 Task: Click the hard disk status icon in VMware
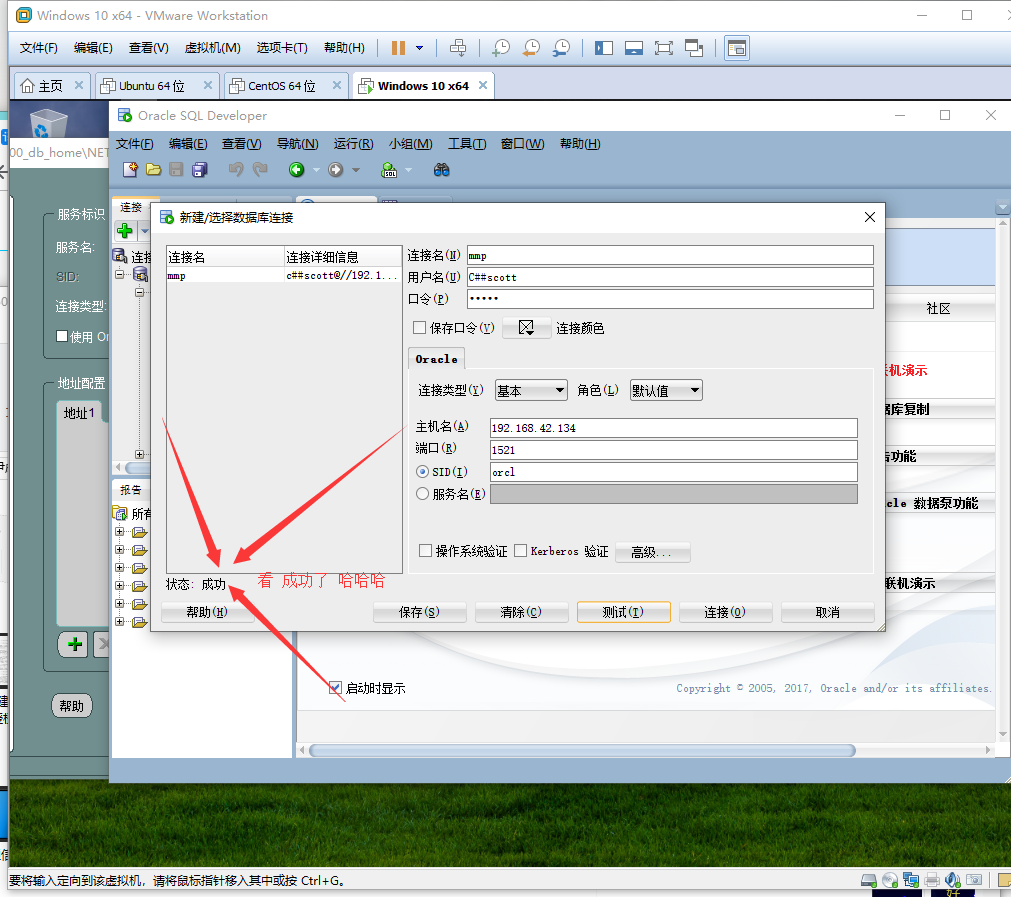tap(869, 880)
